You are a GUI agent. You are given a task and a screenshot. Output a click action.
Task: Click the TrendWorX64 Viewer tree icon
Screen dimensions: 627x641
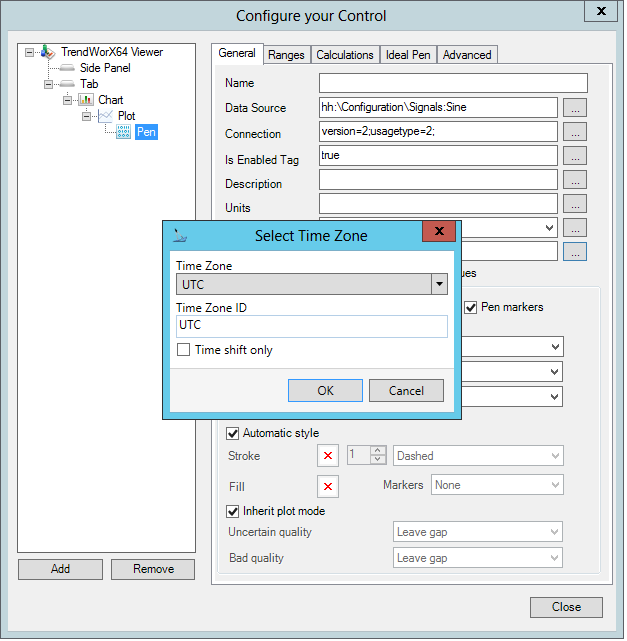[x=49, y=52]
